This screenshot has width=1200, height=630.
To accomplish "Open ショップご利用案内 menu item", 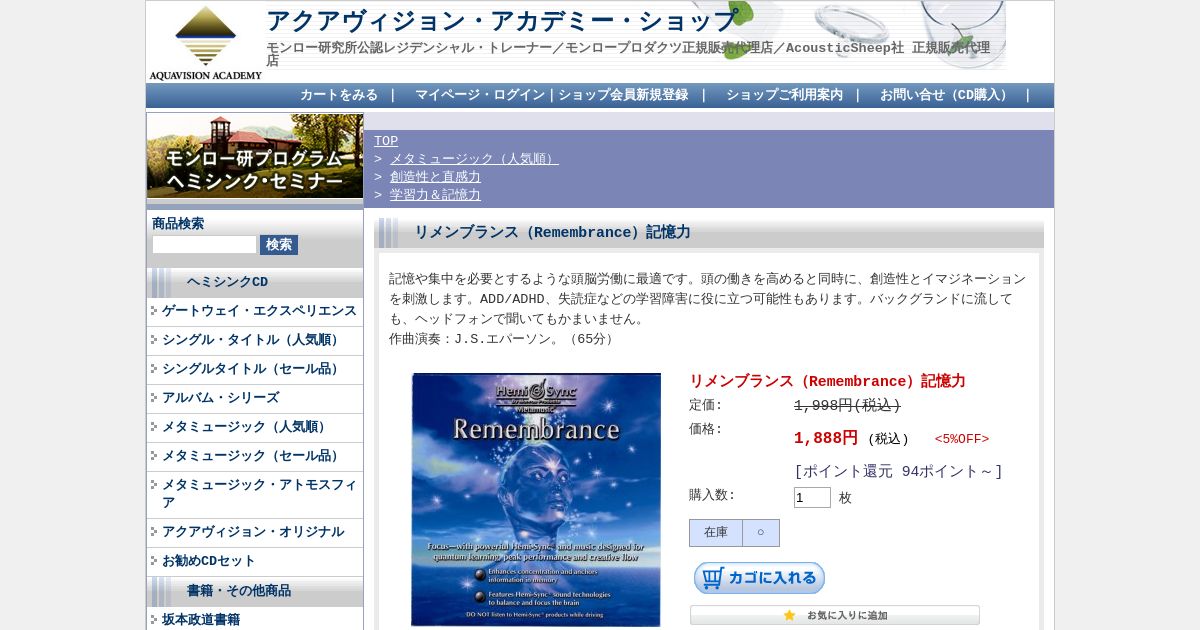I will point(784,95).
